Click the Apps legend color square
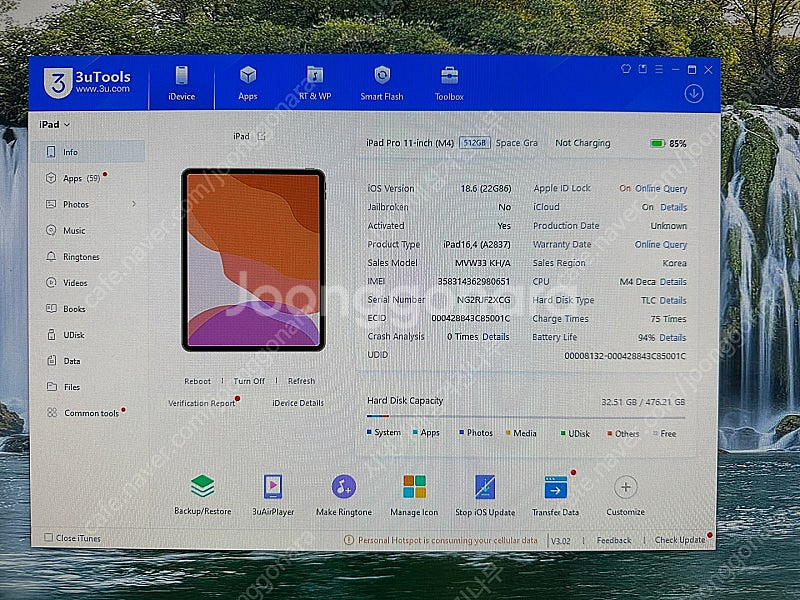The width and height of the screenshot is (800, 600). point(415,432)
